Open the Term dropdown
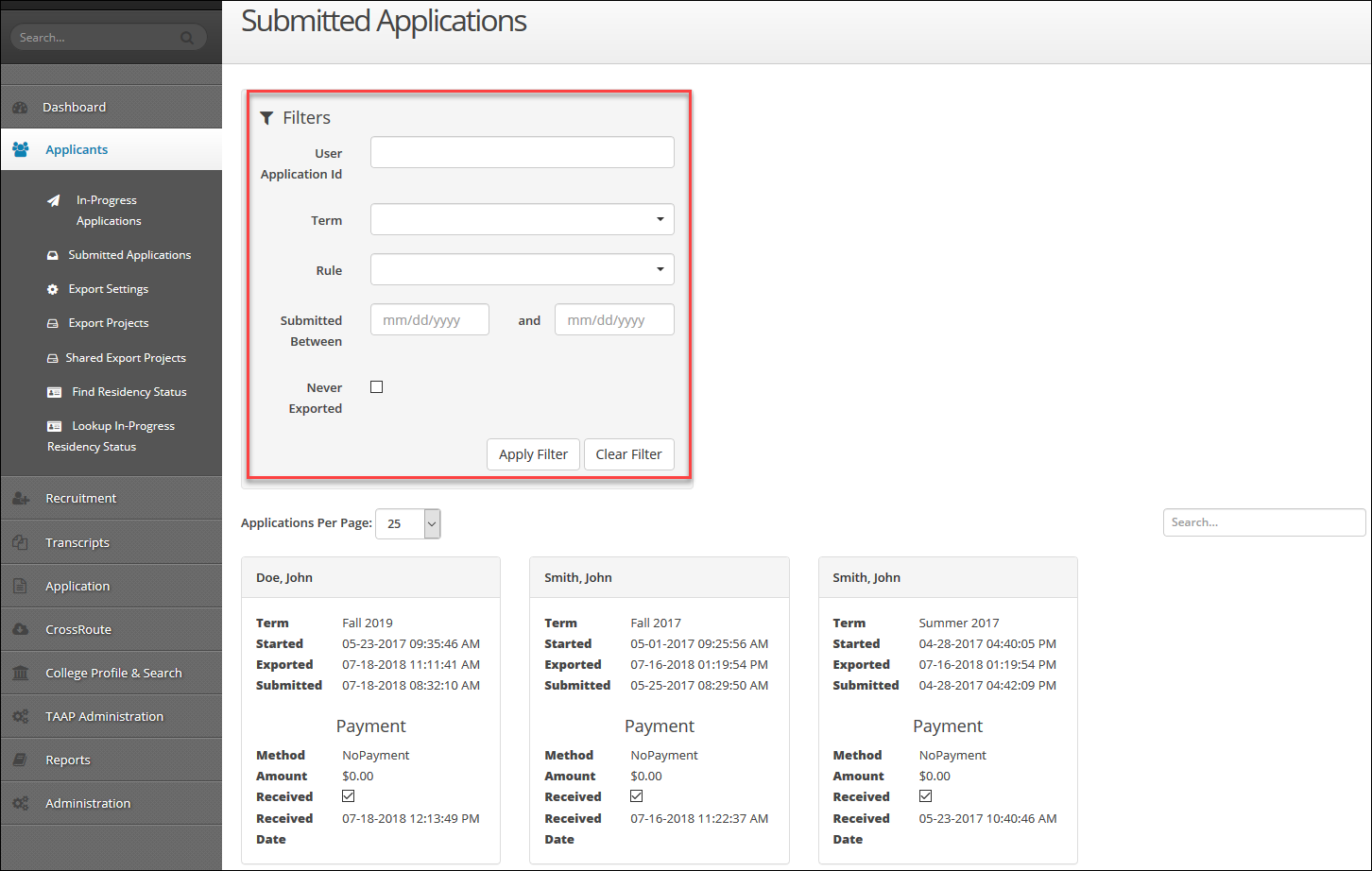 (522, 219)
